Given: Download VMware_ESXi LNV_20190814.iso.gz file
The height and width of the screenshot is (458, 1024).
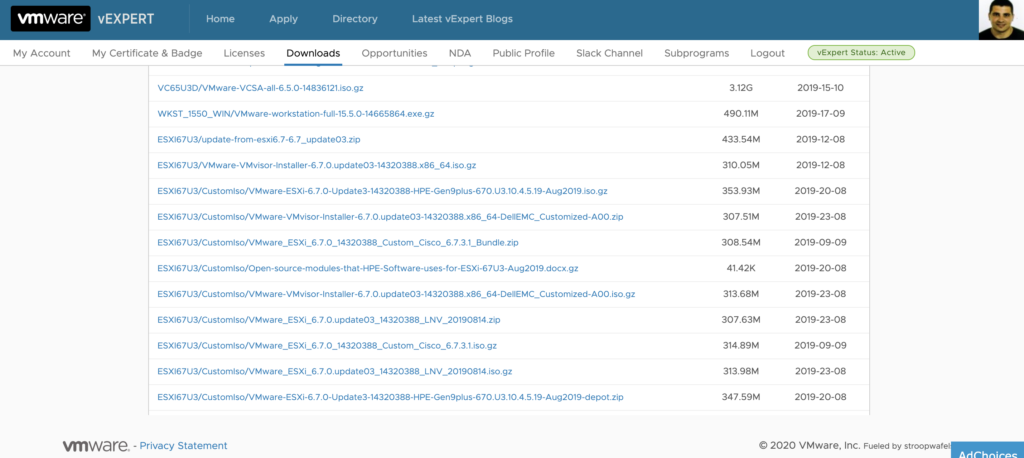Looking at the screenshot, I should (335, 371).
